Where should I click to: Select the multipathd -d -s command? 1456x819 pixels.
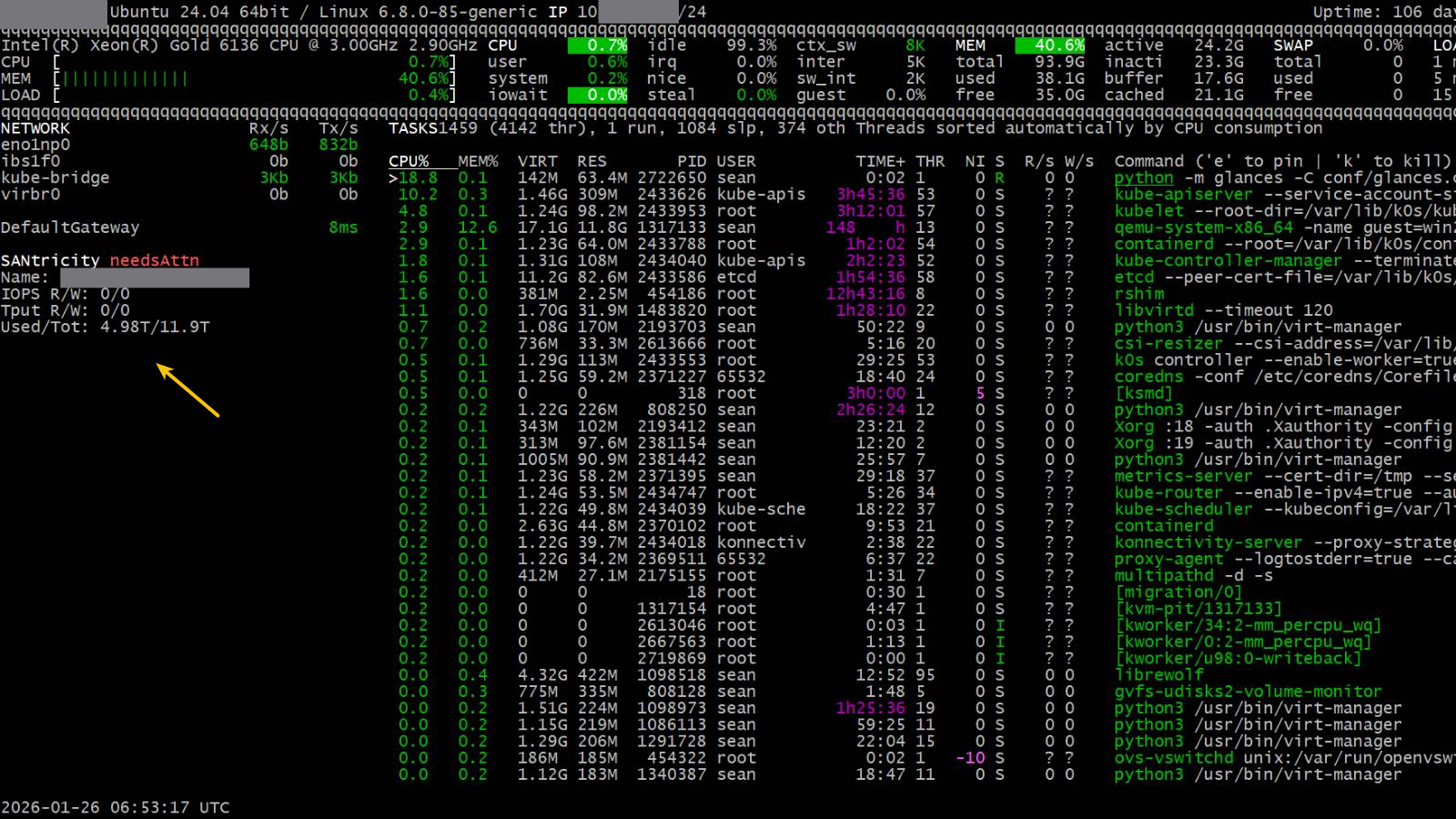tap(1194, 575)
